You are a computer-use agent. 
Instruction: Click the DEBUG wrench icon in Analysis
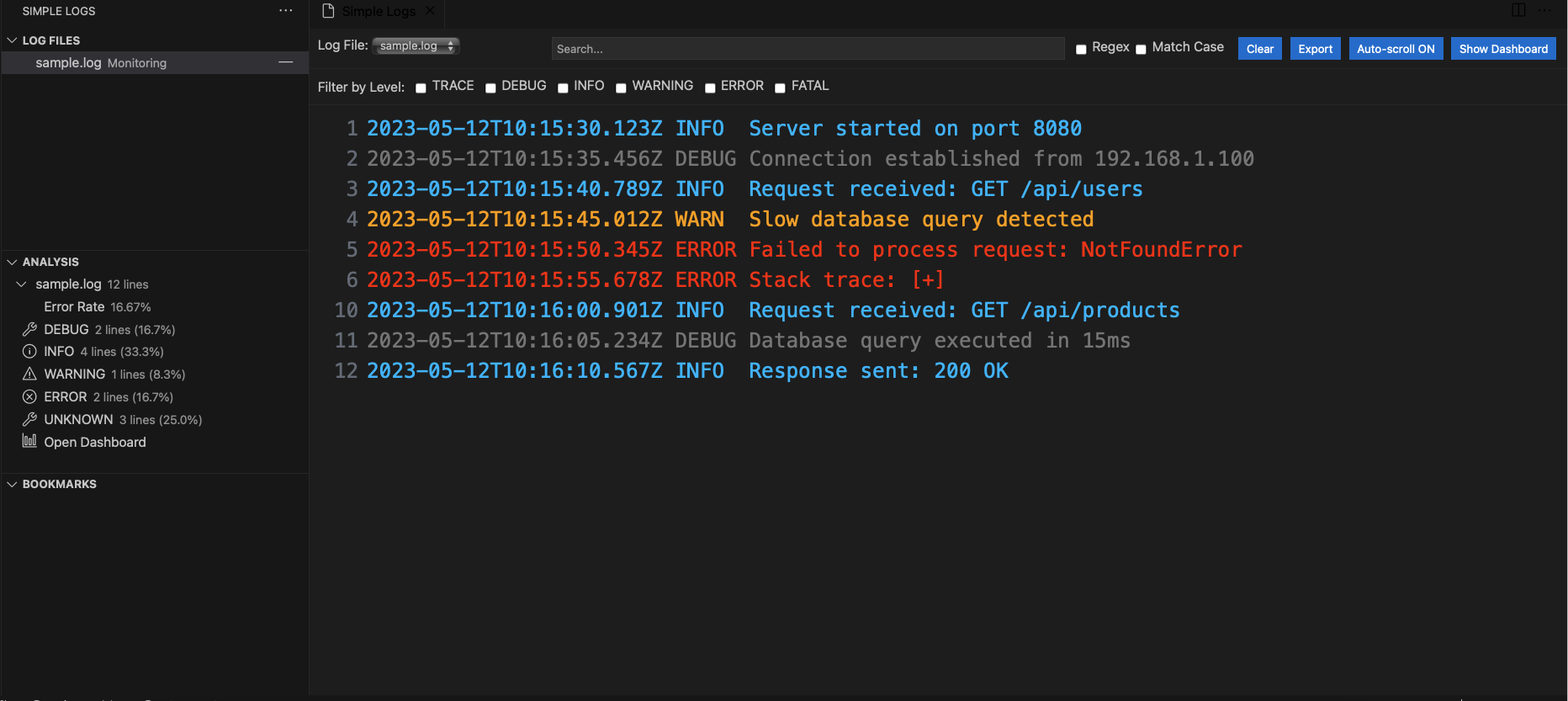[29, 329]
